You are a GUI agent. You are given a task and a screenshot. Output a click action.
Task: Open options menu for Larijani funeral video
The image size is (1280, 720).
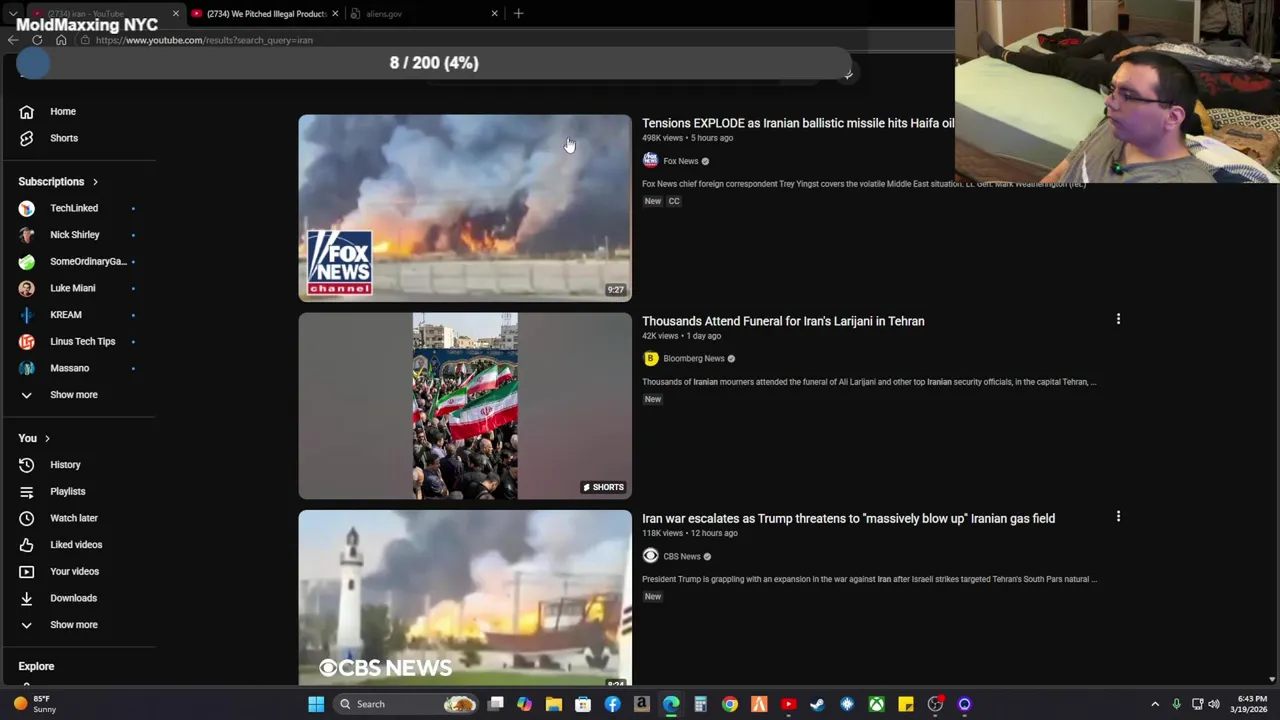[x=1118, y=319]
